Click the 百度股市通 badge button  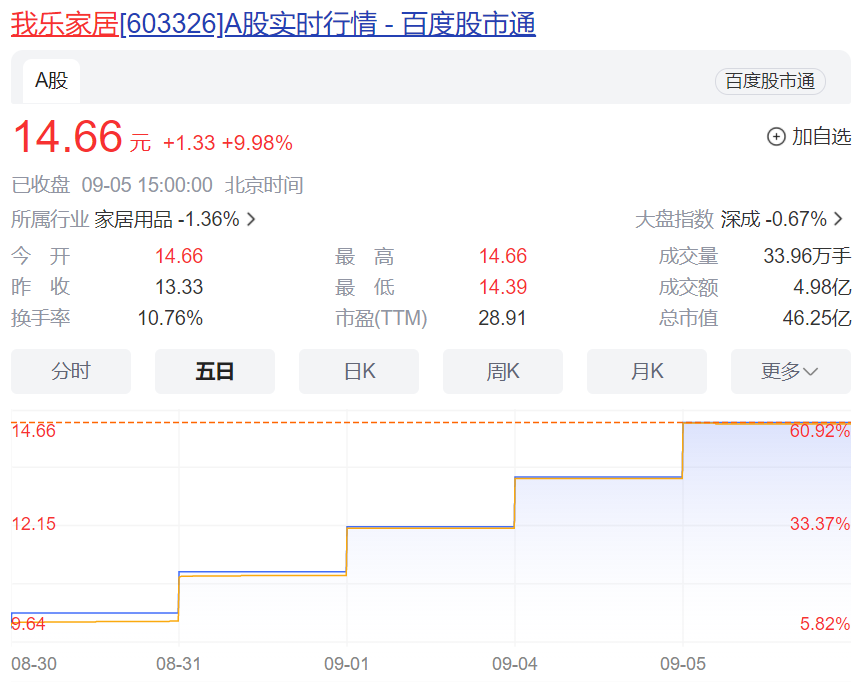coord(770,81)
